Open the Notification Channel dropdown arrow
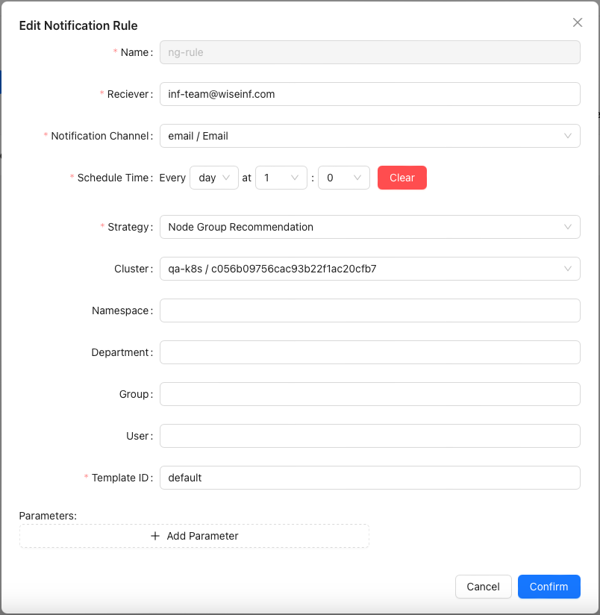600x615 pixels. click(x=567, y=136)
